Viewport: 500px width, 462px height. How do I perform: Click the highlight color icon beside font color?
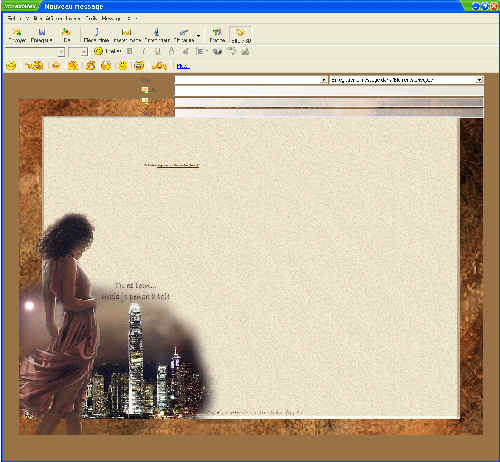[x=186, y=51]
